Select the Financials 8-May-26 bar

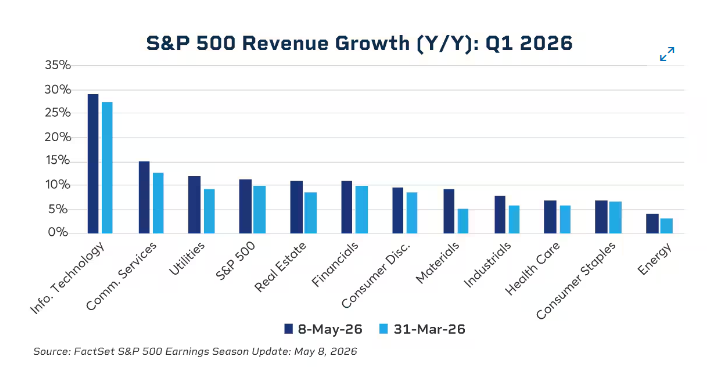coord(347,207)
